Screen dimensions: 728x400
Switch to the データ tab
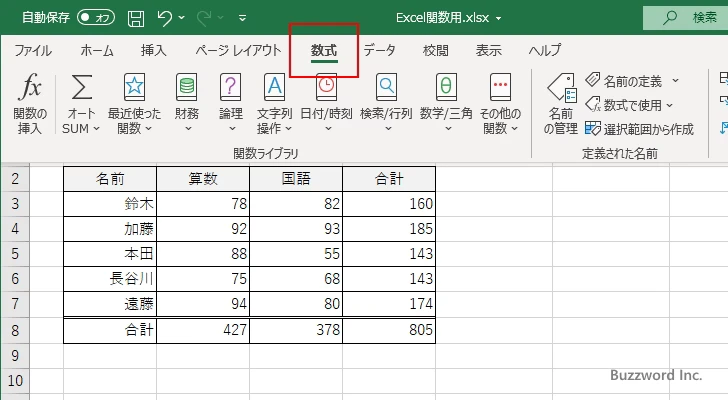(x=379, y=50)
